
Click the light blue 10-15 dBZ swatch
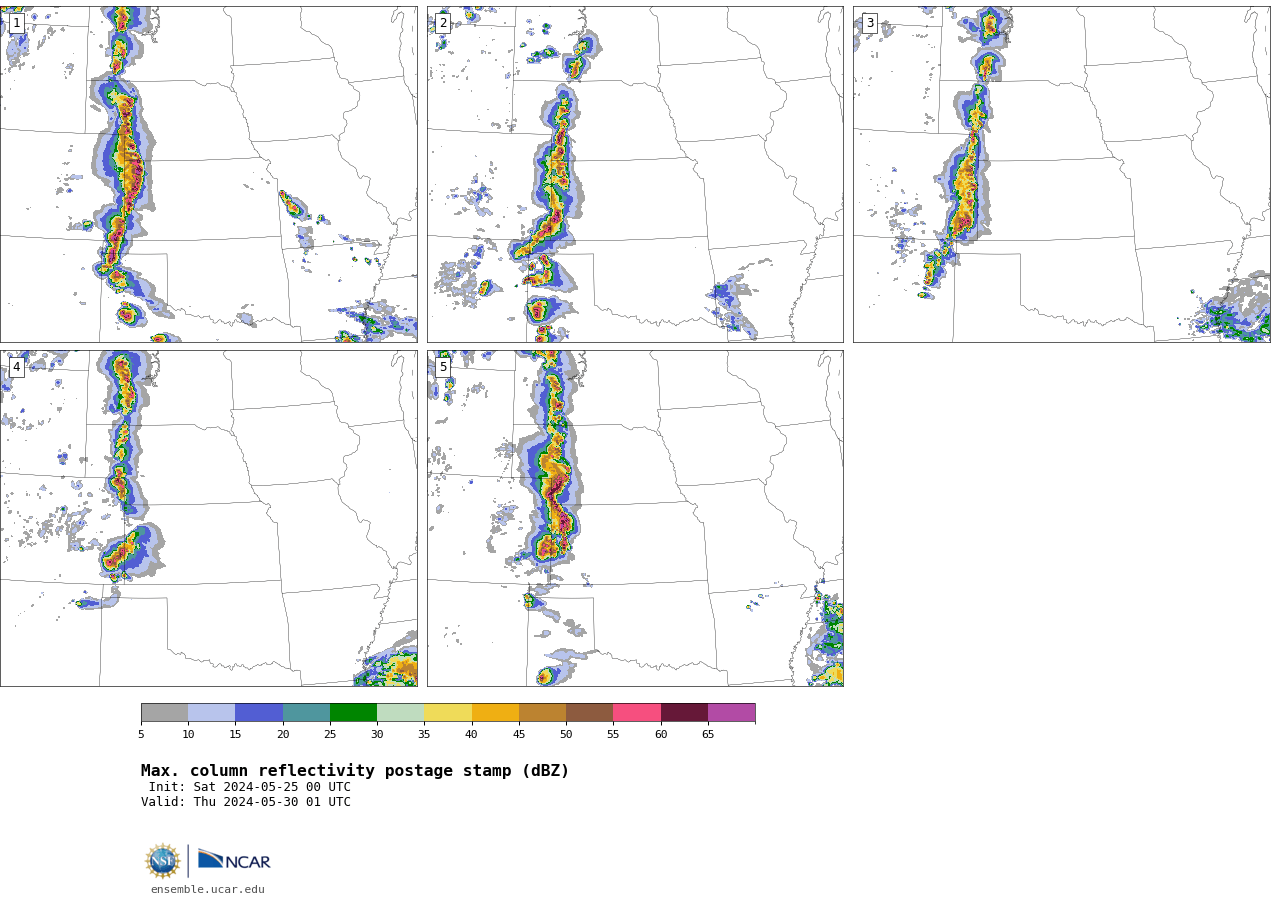(x=212, y=713)
